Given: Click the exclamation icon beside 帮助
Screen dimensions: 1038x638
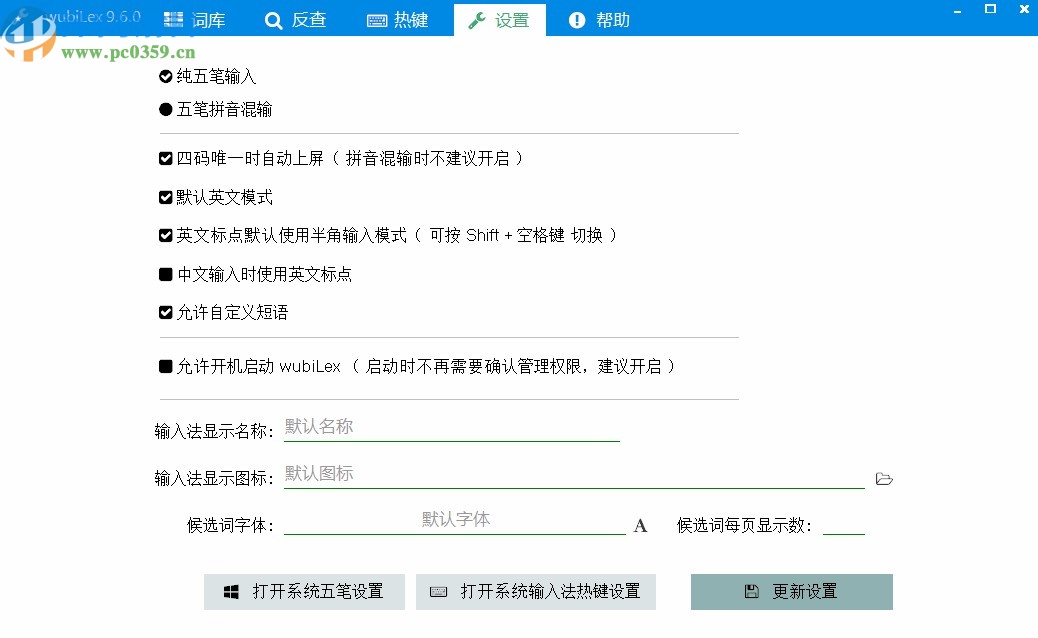Looking at the screenshot, I should [x=577, y=19].
